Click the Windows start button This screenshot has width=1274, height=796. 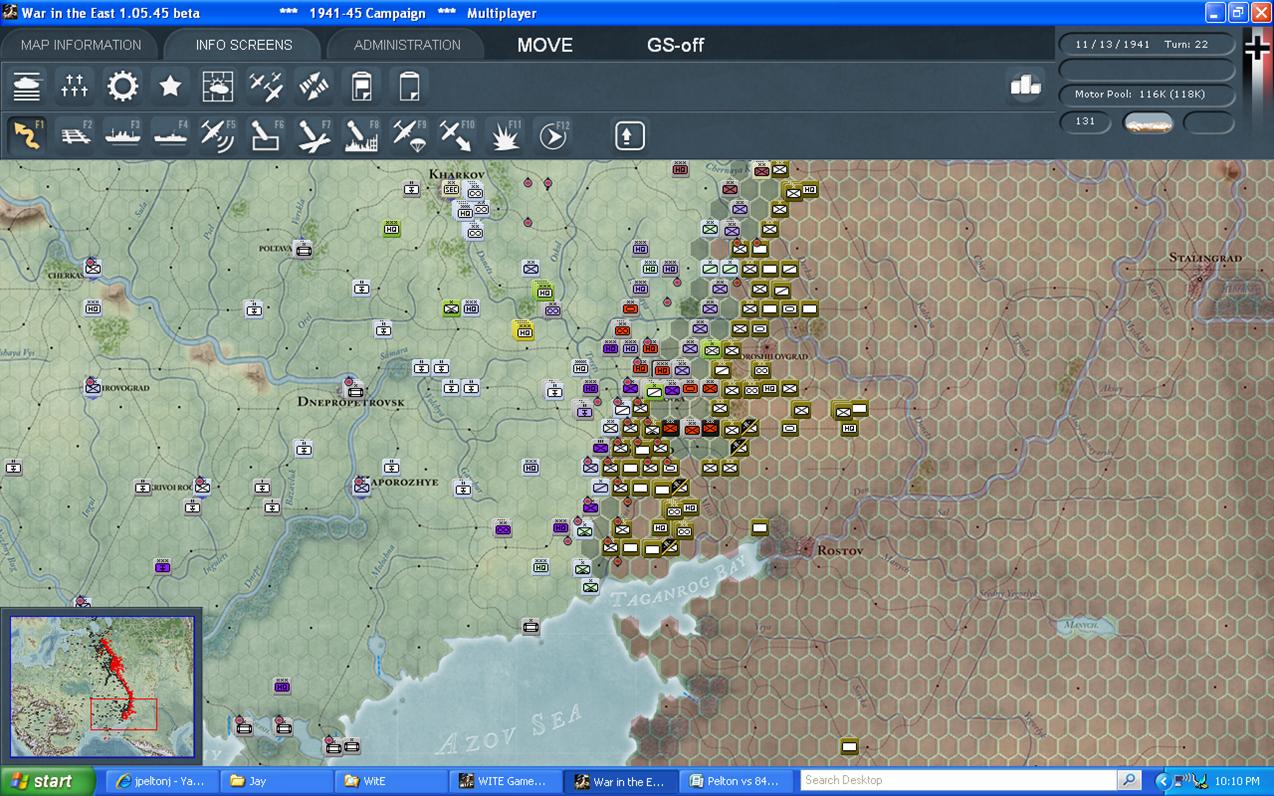click(x=47, y=781)
